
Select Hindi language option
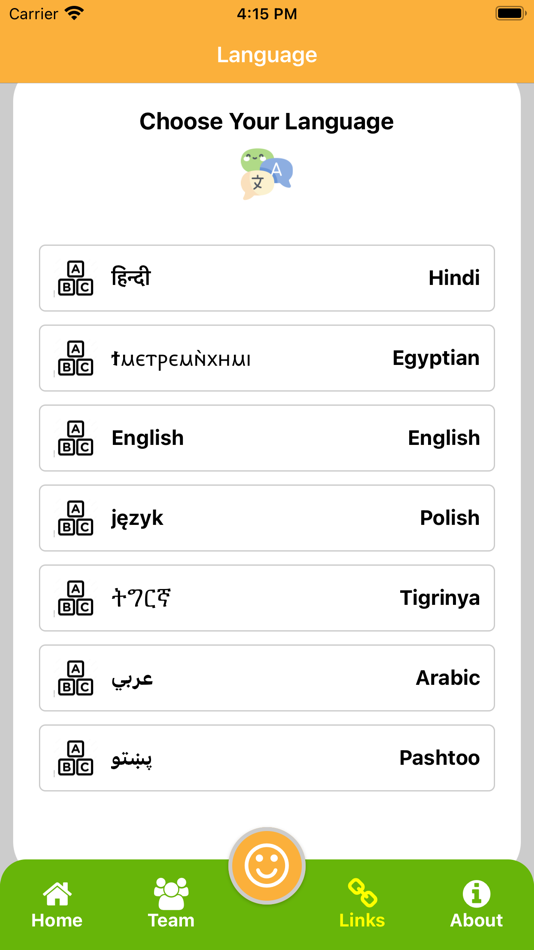267,278
